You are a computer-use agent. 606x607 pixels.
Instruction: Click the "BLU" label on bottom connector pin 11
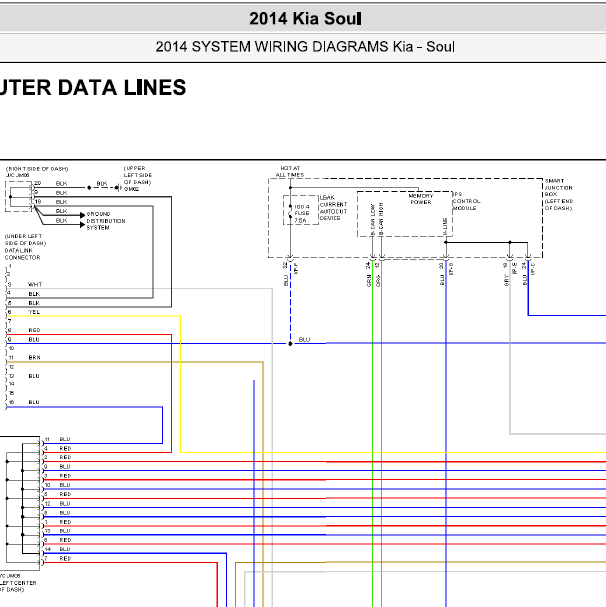[x=65, y=439]
